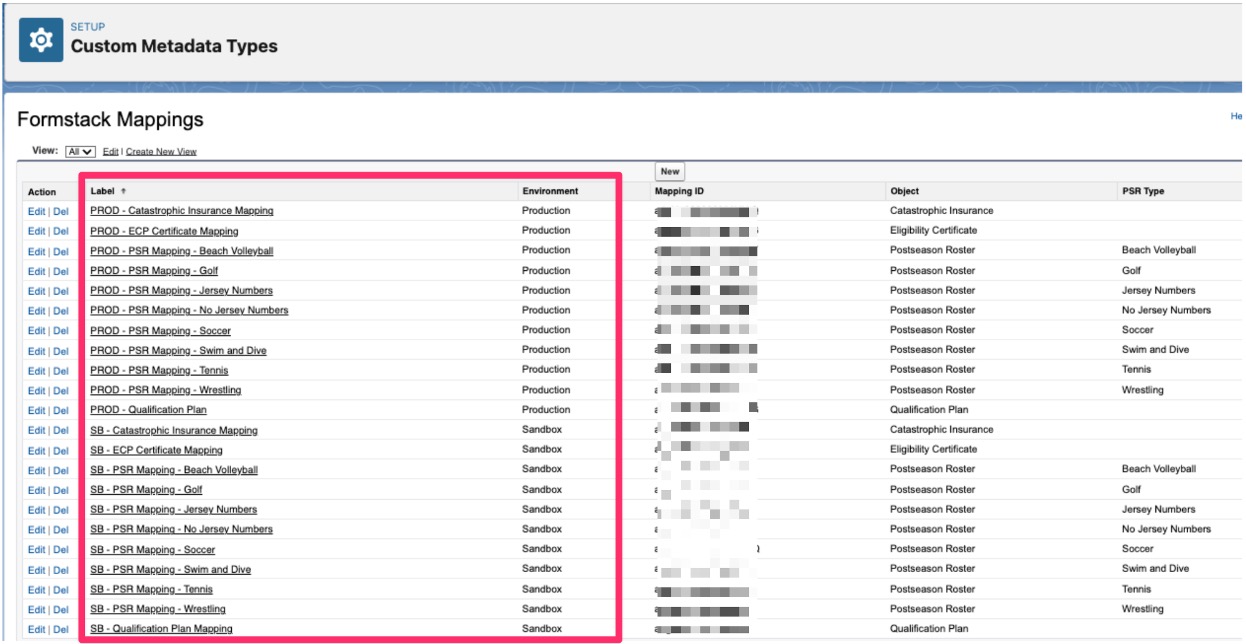Open PROD - PSR Mapping - Wrestling
The width and height of the screenshot is (1246, 644).
pyautogui.click(x=165, y=390)
